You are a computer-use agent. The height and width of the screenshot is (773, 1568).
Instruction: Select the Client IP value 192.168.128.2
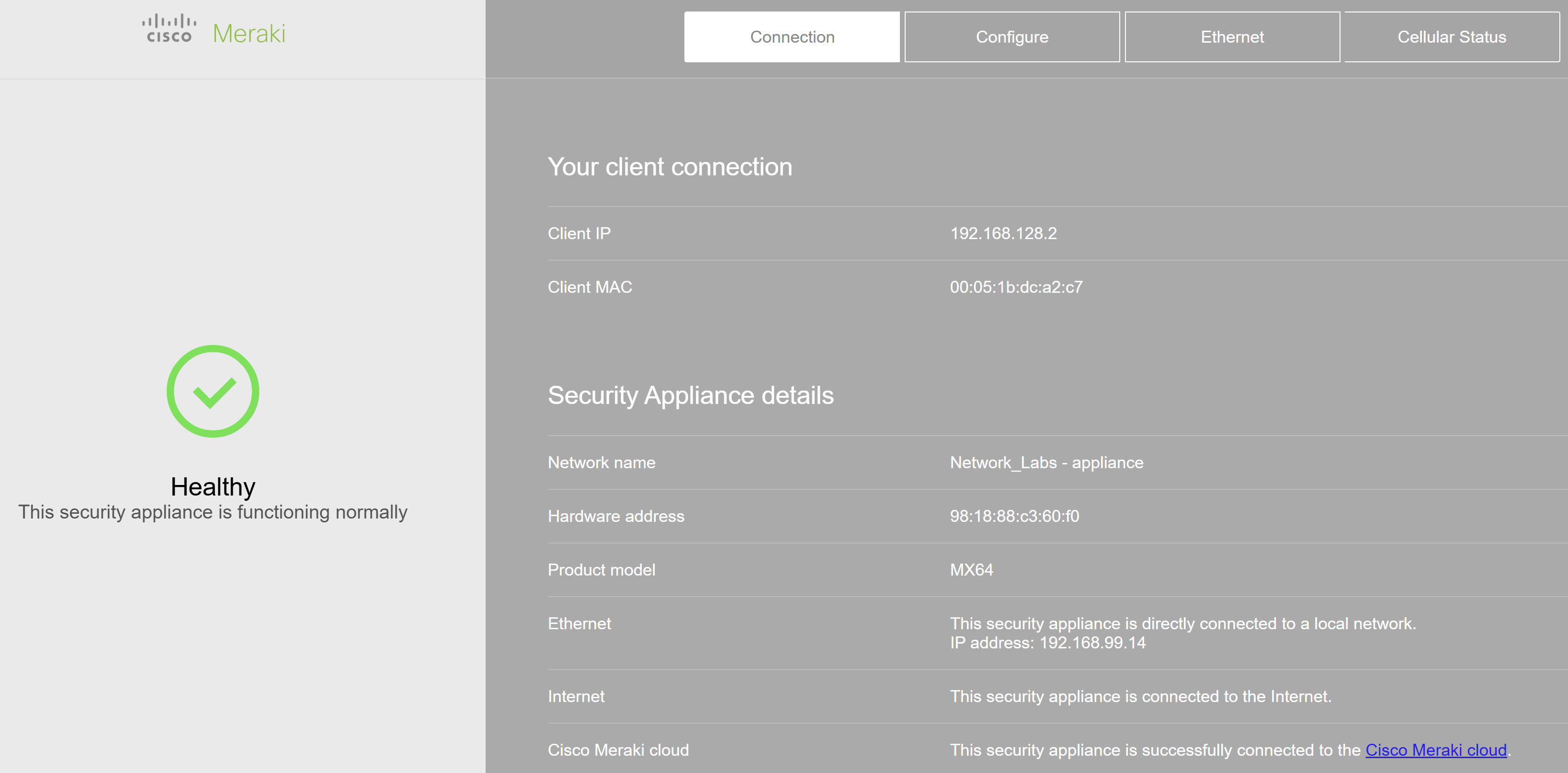tap(1003, 233)
